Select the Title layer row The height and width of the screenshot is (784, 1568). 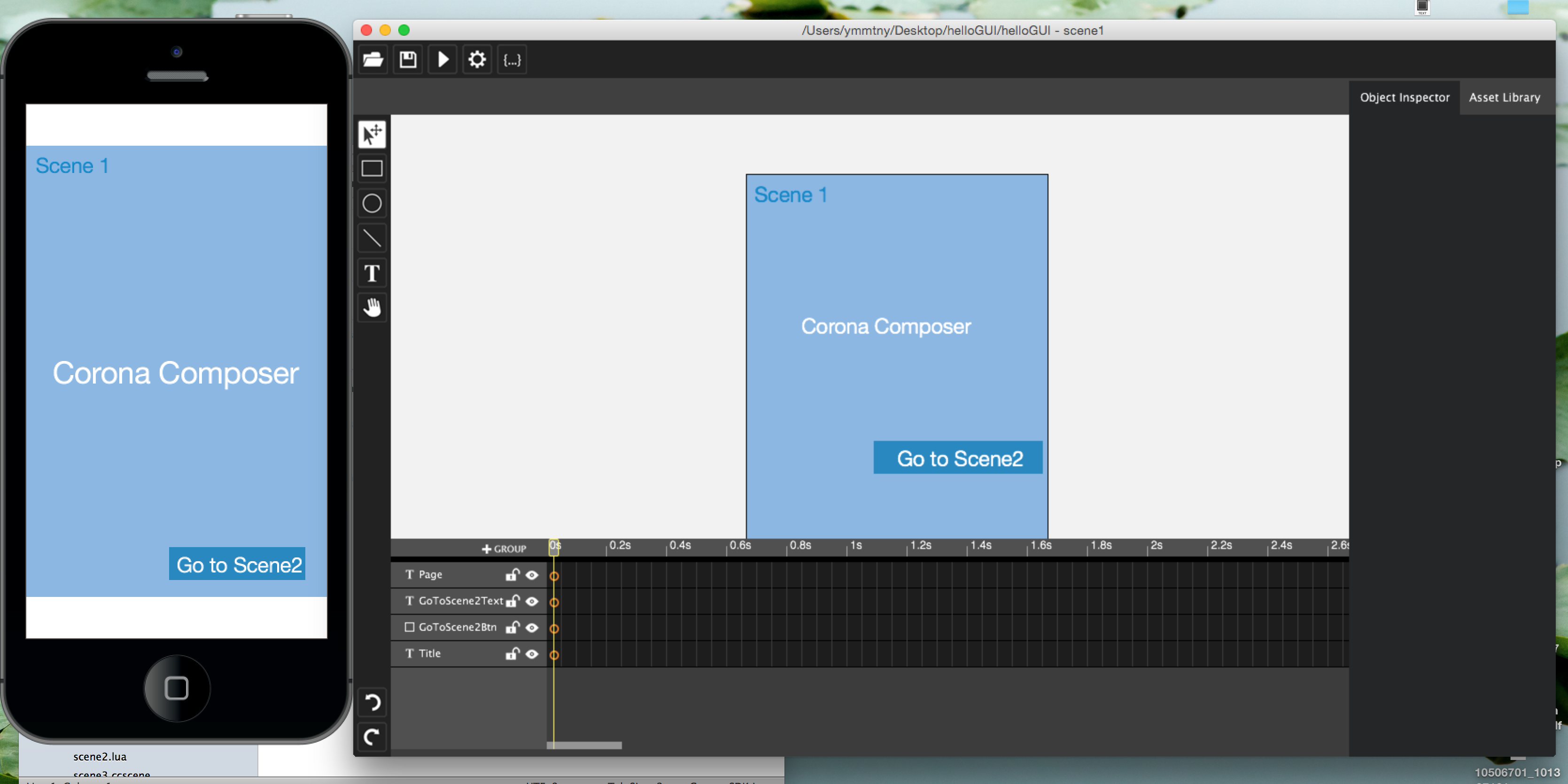(x=469, y=653)
